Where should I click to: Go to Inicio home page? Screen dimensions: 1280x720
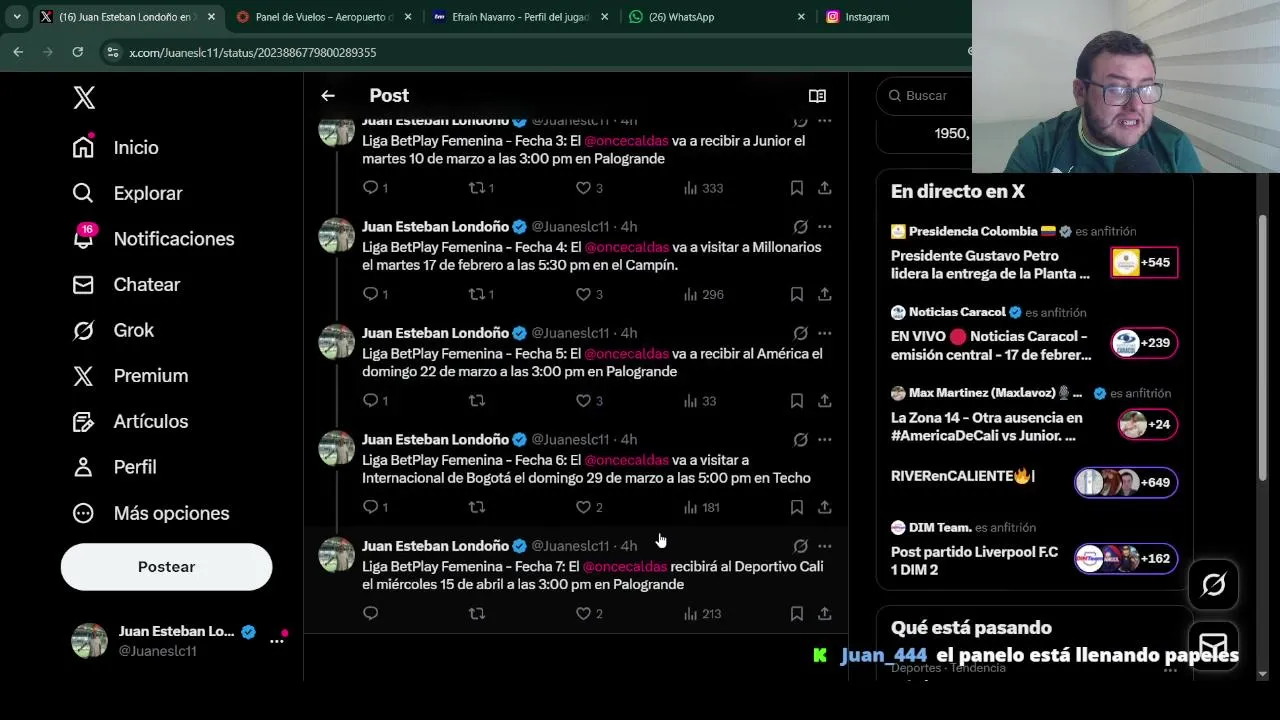(x=116, y=147)
